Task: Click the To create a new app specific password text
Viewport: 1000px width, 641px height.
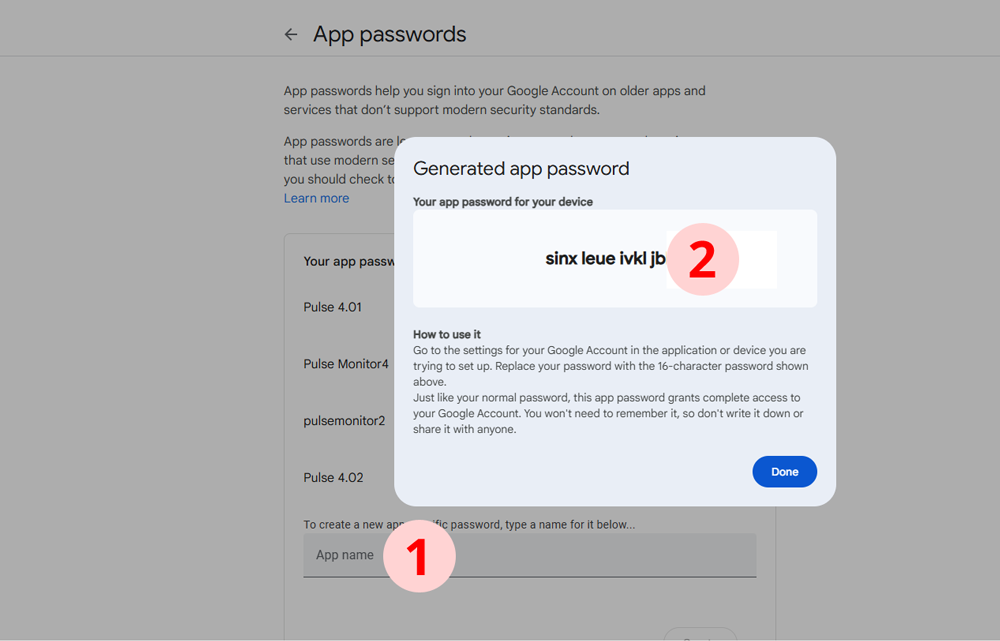Action: (x=469, y=524)
